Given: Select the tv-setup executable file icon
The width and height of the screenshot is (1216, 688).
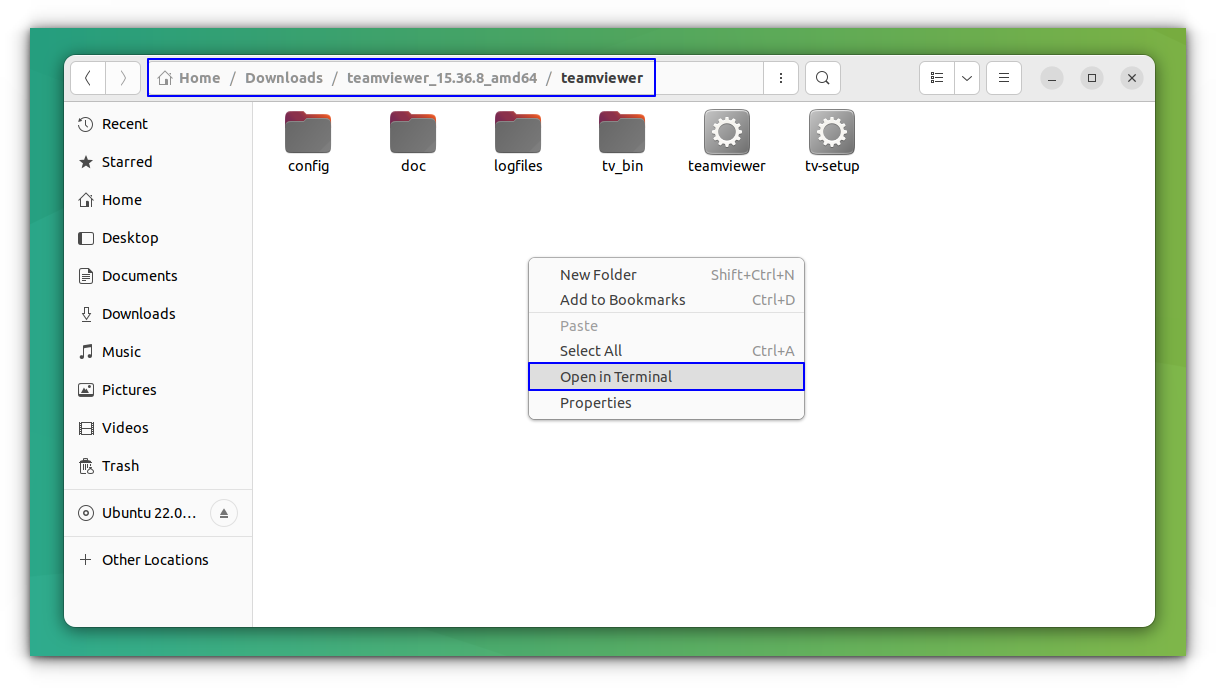Looking at the screenshot, I should pos(832,133).
